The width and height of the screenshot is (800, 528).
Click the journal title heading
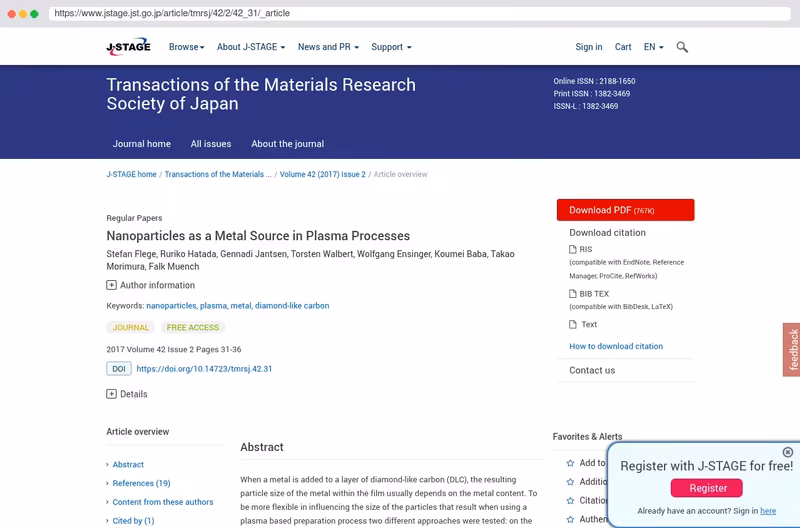point(261,94)
